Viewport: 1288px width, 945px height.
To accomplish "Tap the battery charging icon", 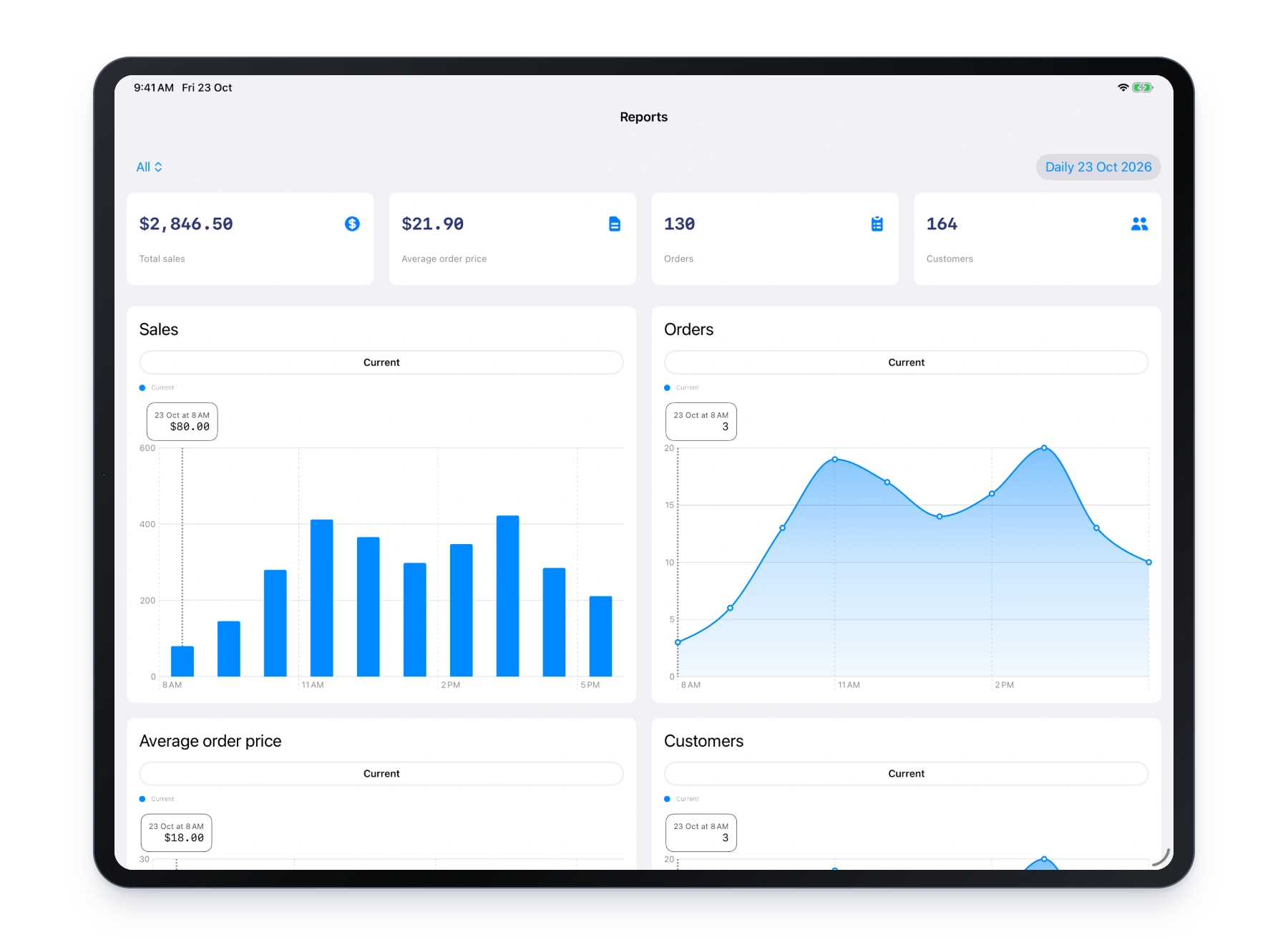I will (x=1143, y=87).
